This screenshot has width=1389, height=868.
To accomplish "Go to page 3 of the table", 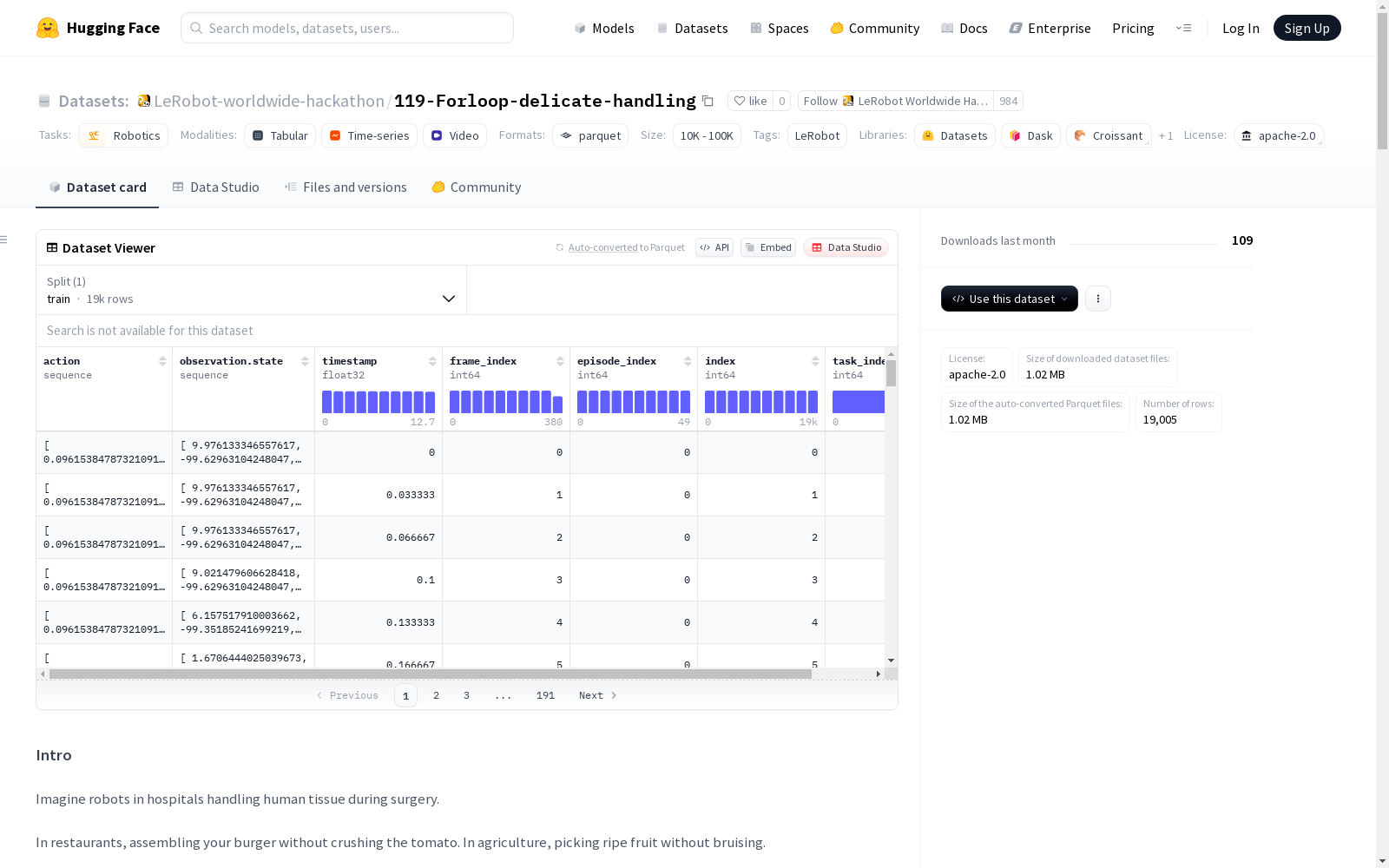I will [x=466, y=695].
